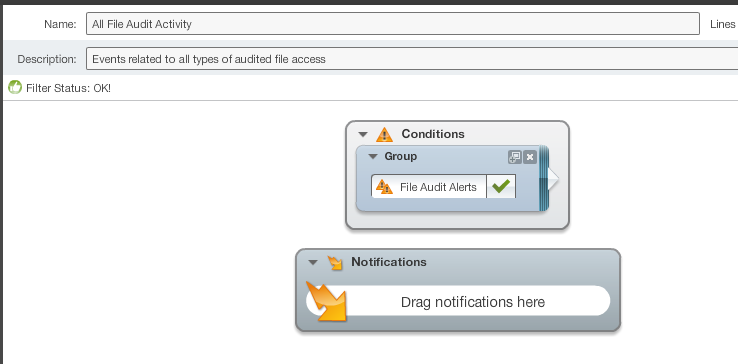Collapse the Notifications section triangle
738x364 pixels.
pos(313,263)
